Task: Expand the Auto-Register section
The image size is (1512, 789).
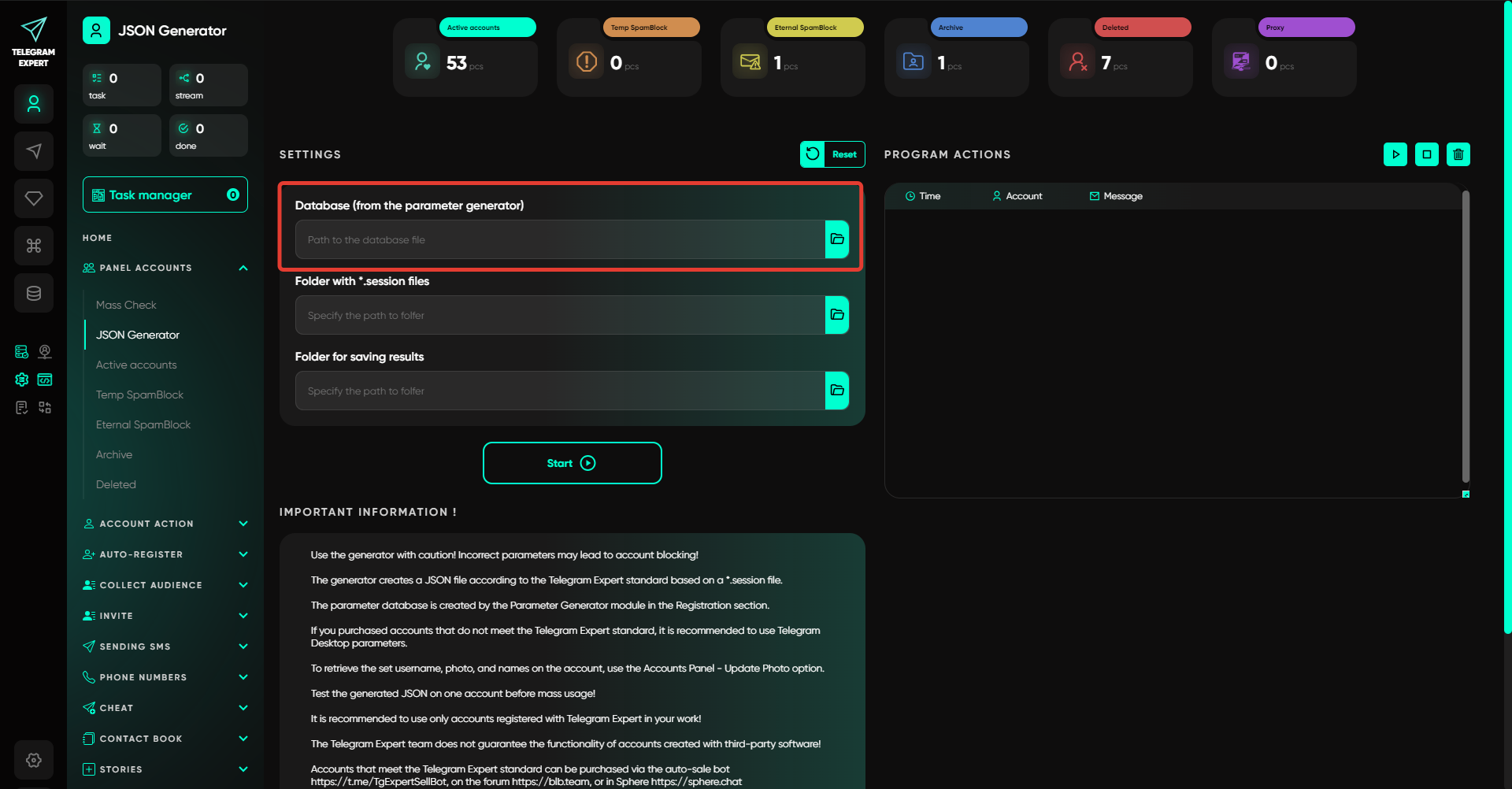Action: 243,554
